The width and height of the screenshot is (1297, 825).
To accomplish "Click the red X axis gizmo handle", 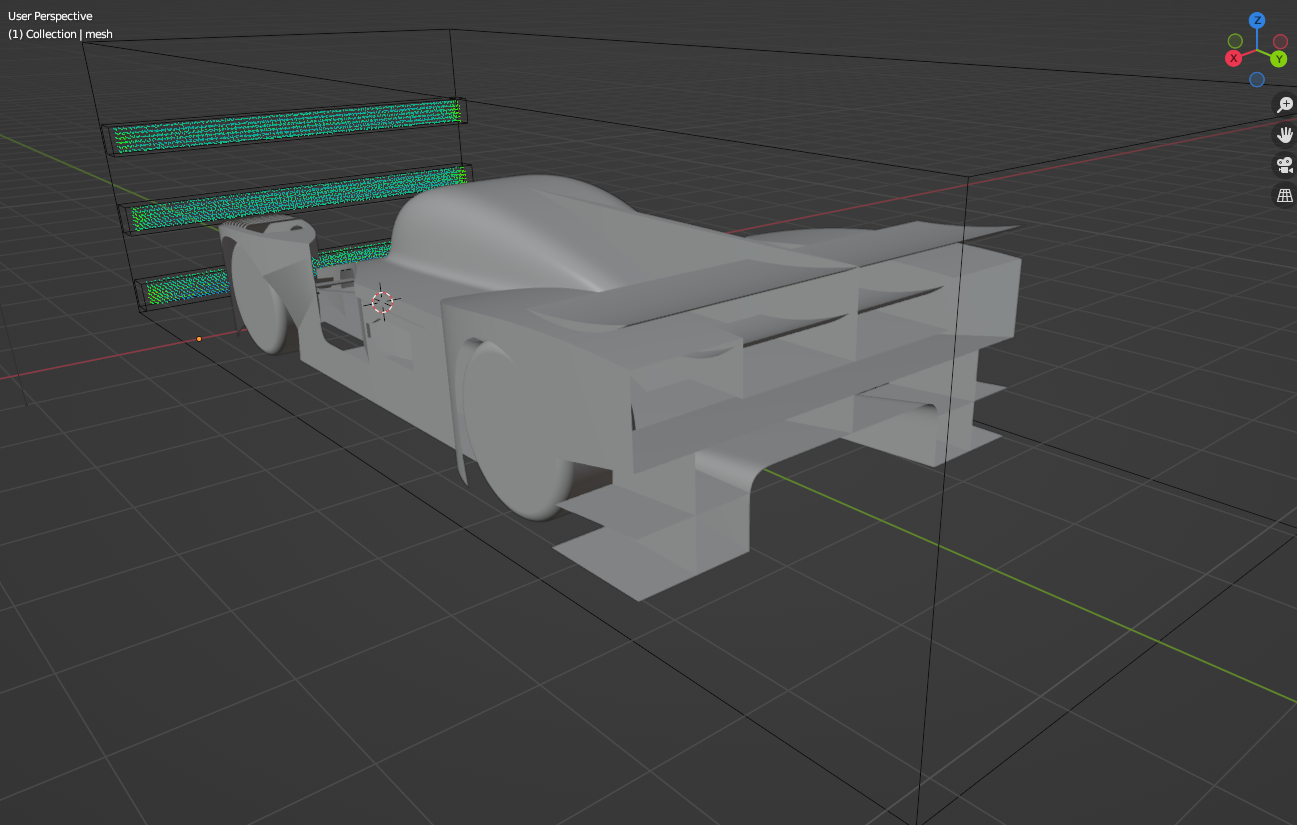I will [x=1234, y=58].
